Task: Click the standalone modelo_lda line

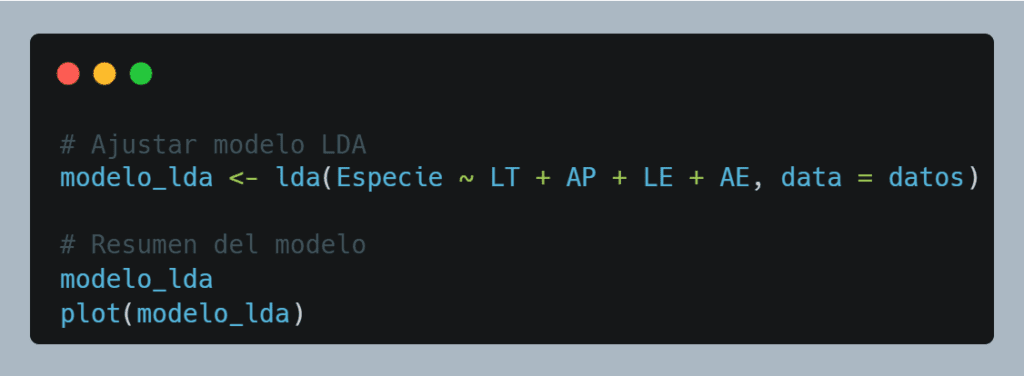Action: tap(136, 279)
